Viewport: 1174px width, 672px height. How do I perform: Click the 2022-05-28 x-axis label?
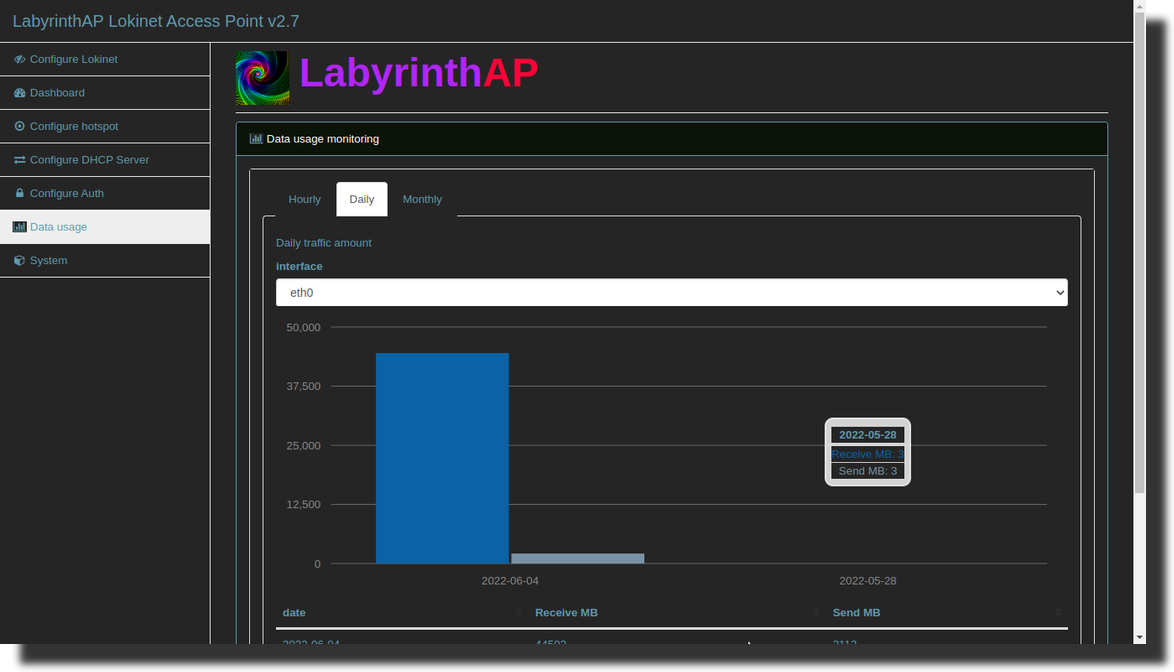(x=868, y=581)
